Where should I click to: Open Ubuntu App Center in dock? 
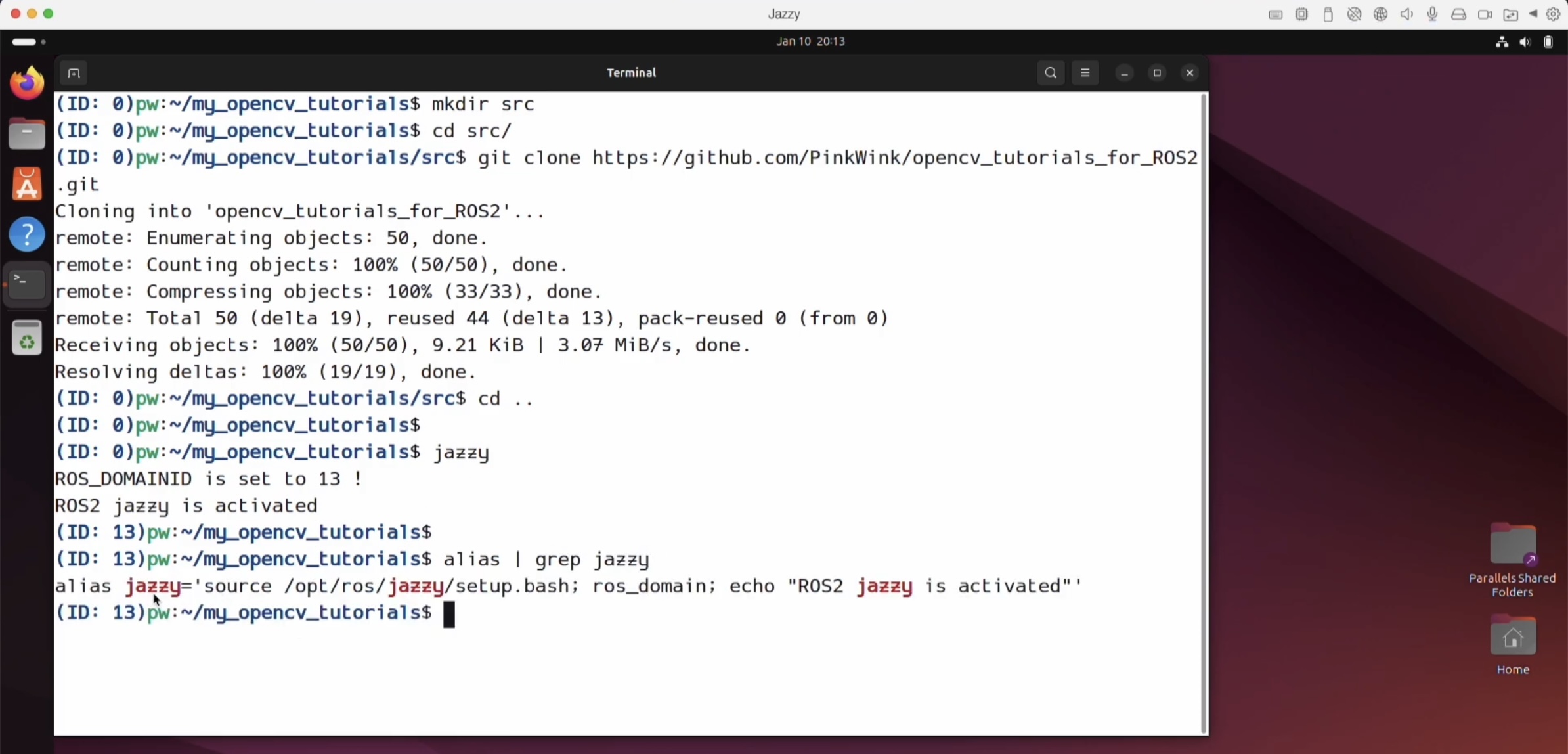(27, 185)
